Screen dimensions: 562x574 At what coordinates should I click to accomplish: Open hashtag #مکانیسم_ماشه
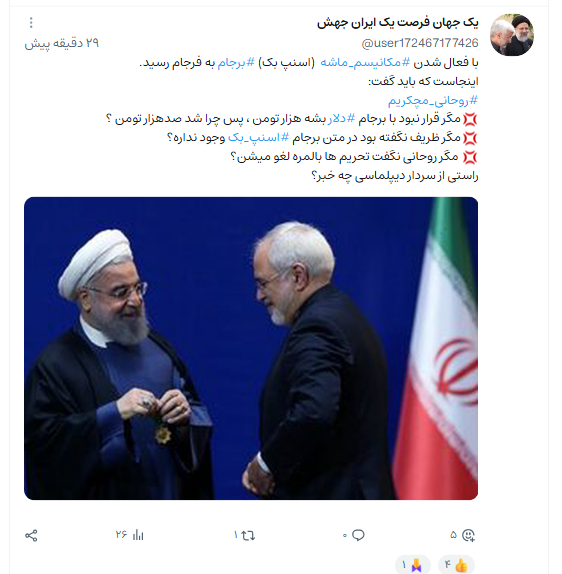(x=365, y=63)
